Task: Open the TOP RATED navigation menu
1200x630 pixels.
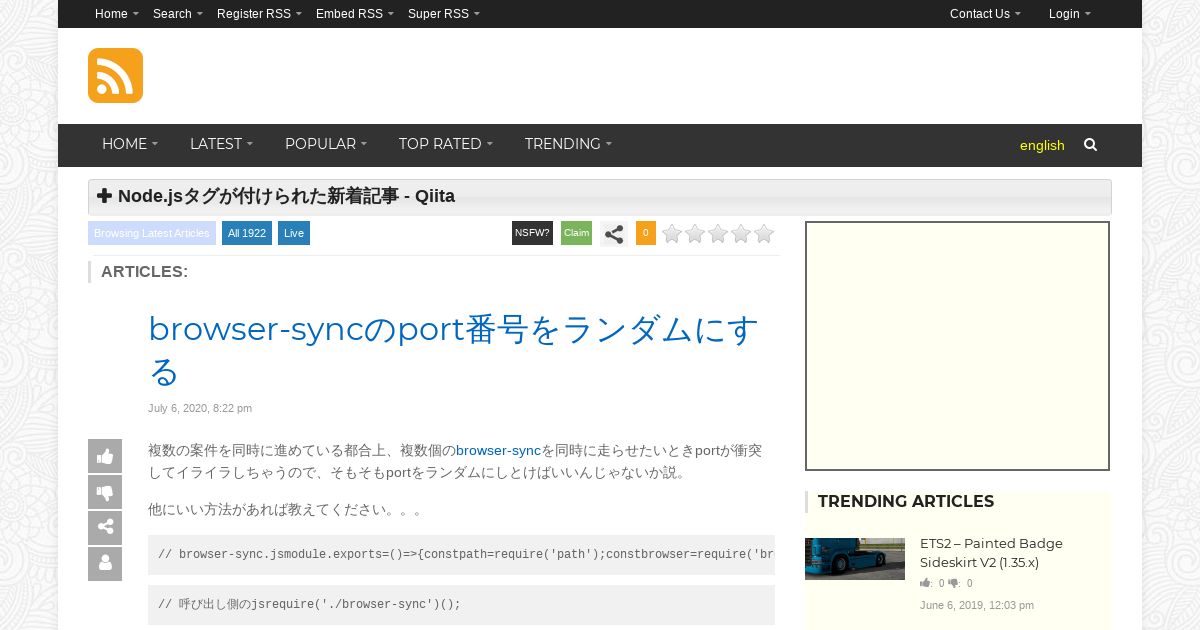Action: coord(446,144)
